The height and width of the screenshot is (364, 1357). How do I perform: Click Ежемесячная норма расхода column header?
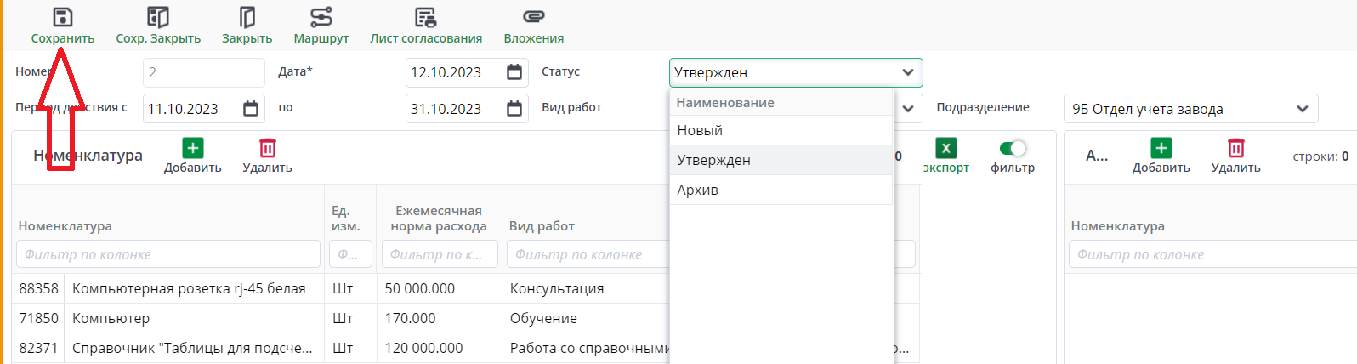click(439, 218)
